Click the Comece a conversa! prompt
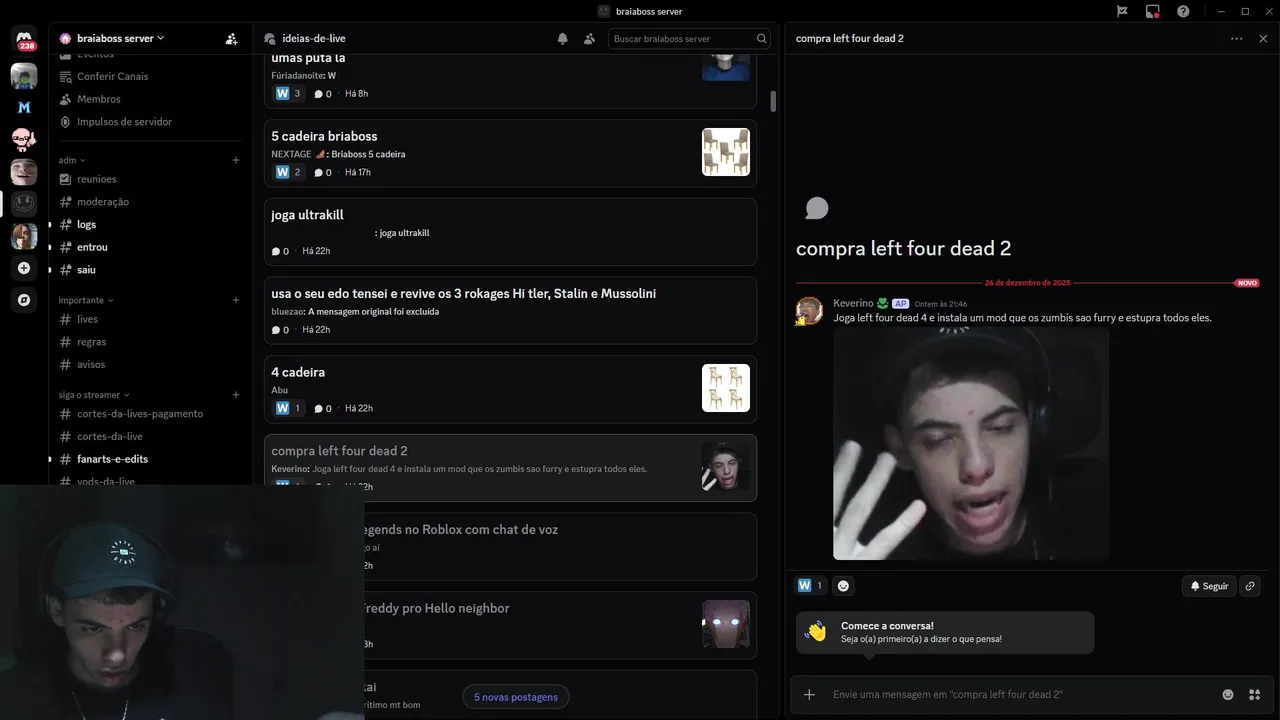Viewport: 1280px width, 720px height. (945, 632)
